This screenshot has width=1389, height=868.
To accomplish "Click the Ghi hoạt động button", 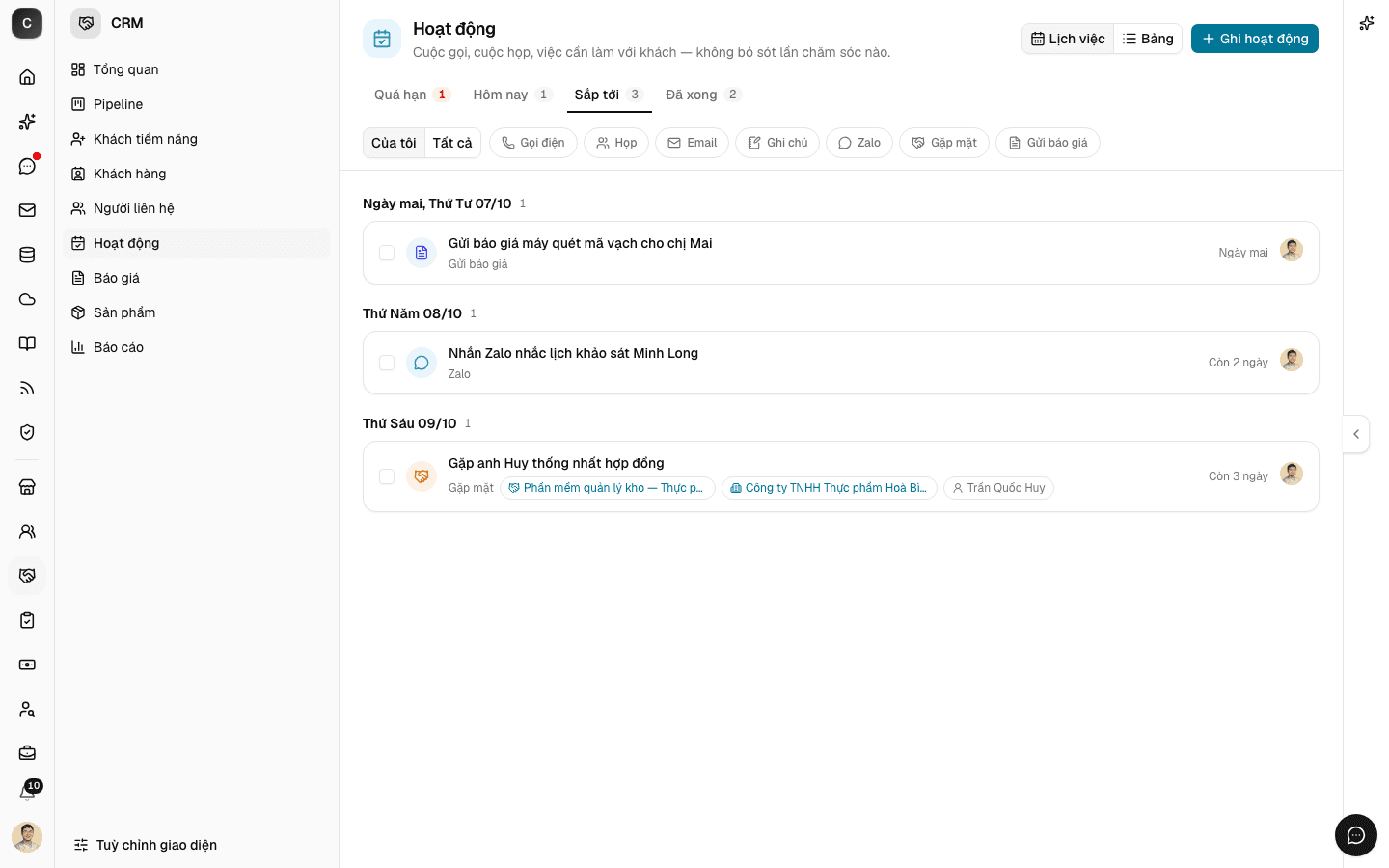I will pyautogui.click(x=1255, y=39).
